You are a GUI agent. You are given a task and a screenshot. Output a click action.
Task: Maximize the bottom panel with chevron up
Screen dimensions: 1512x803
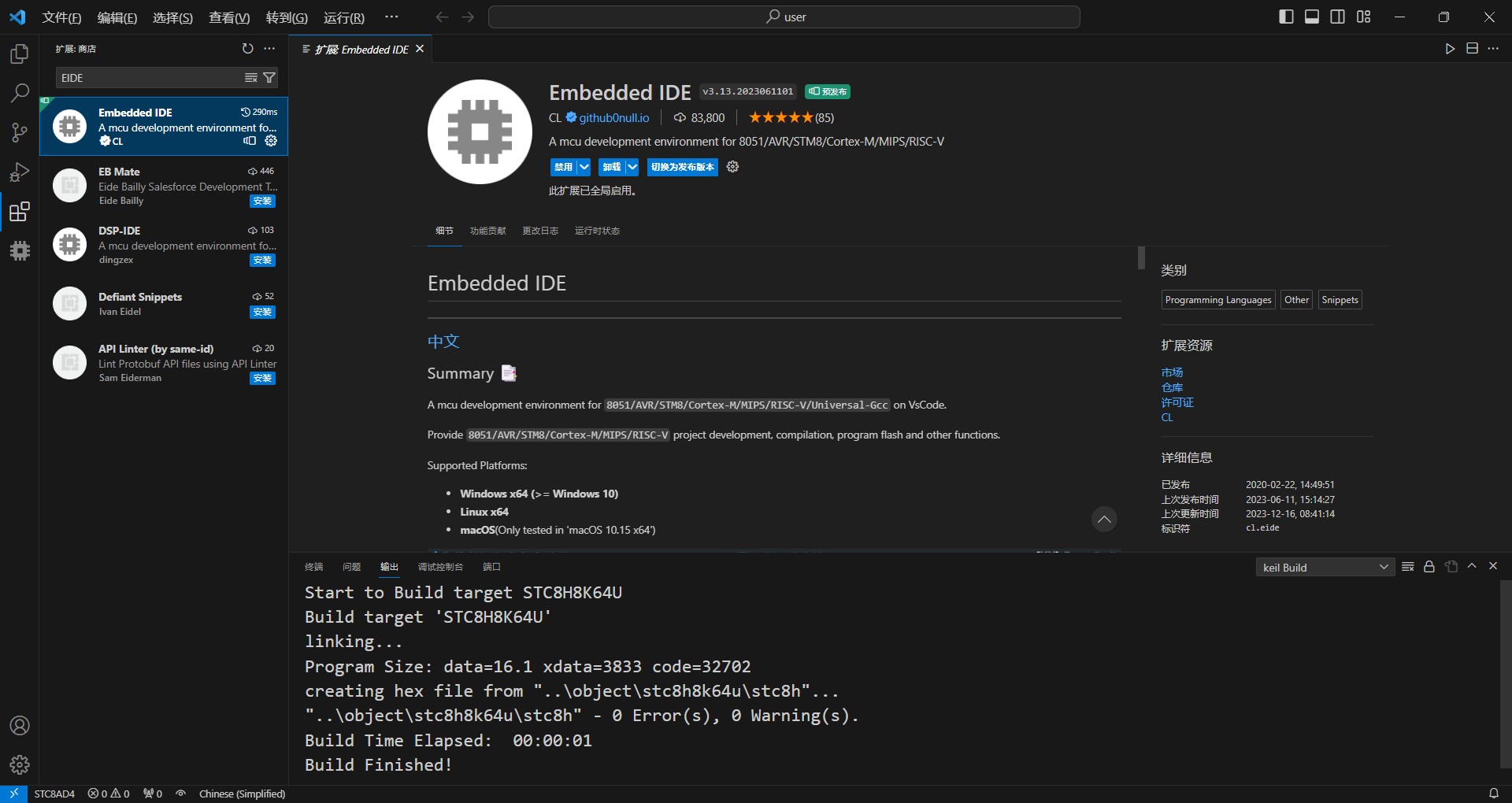click(1472, 566)
